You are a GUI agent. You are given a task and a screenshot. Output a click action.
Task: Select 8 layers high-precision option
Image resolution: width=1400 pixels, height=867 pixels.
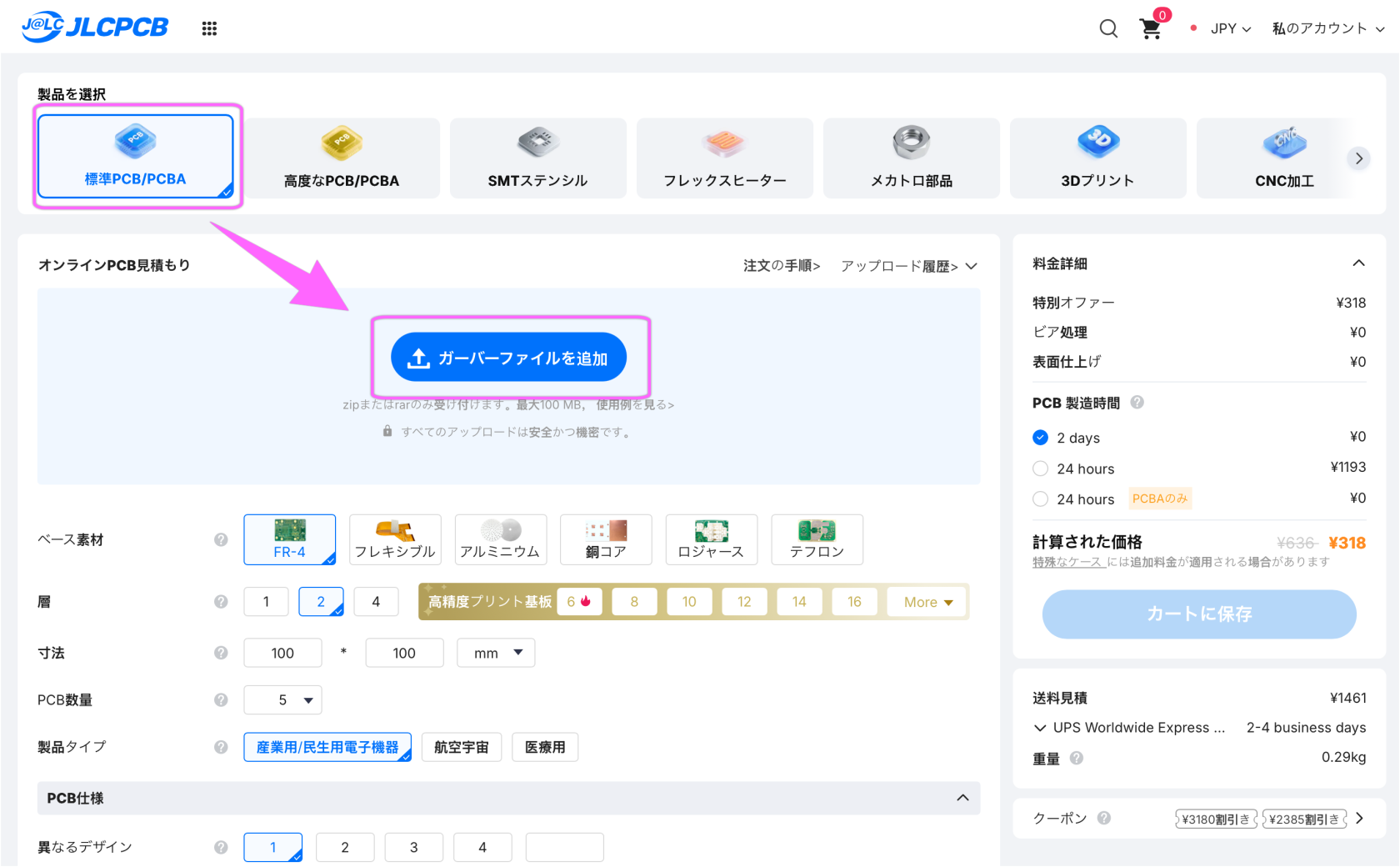click(x=634, y=602)
